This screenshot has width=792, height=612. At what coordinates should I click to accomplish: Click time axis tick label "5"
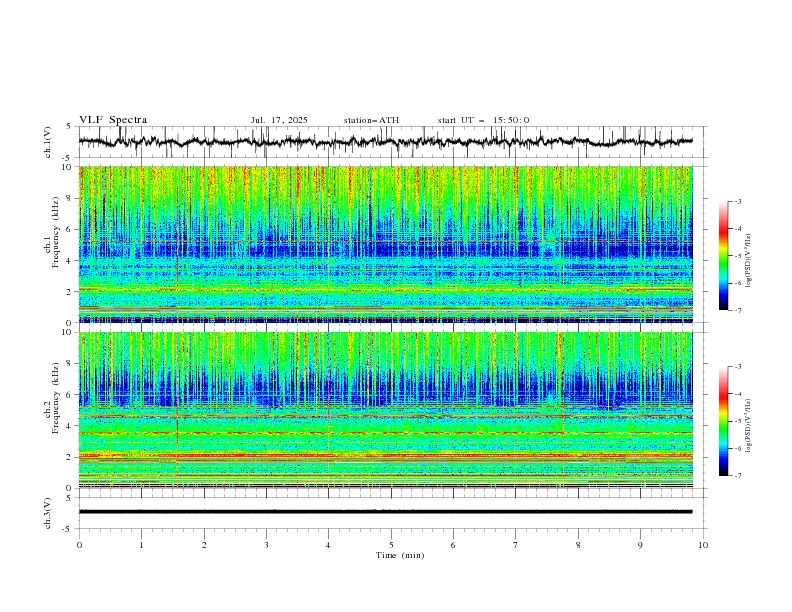tap(391, 545)
